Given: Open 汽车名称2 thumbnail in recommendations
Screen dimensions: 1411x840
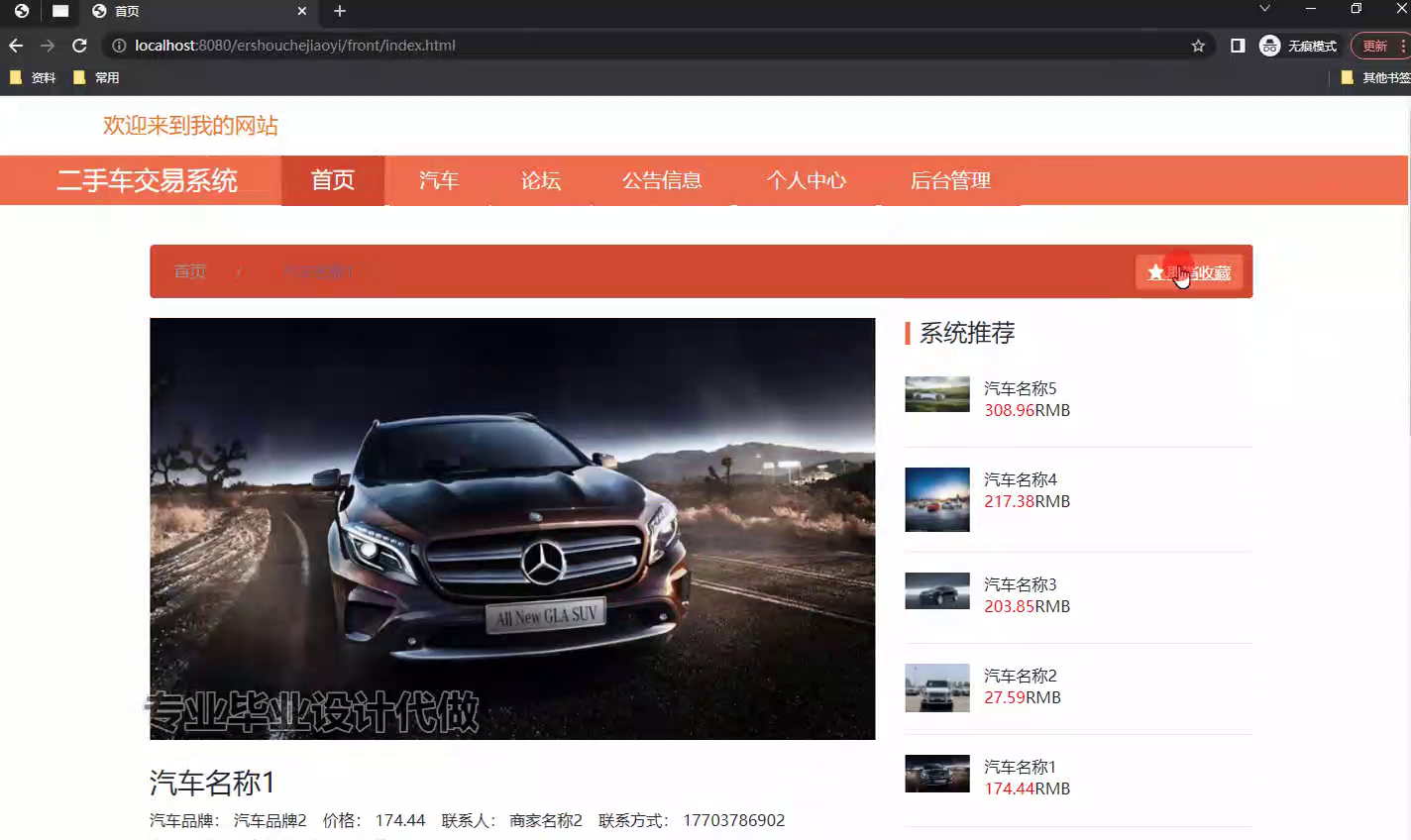Looking at the screenshot, I should point(937,688).
